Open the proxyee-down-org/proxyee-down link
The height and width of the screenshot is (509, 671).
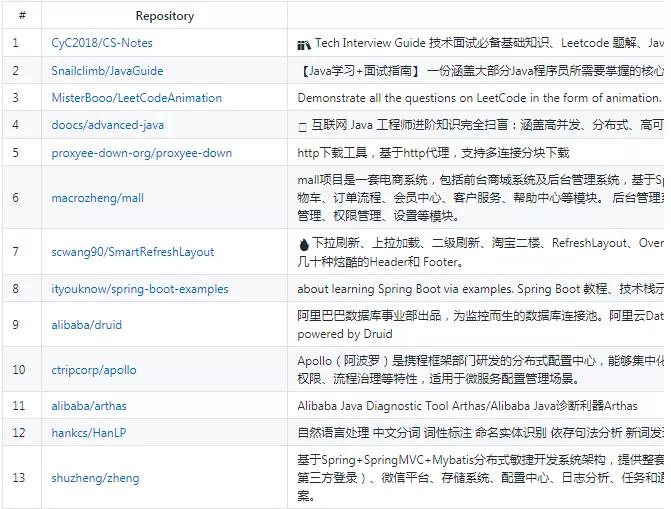coord(142,153)
